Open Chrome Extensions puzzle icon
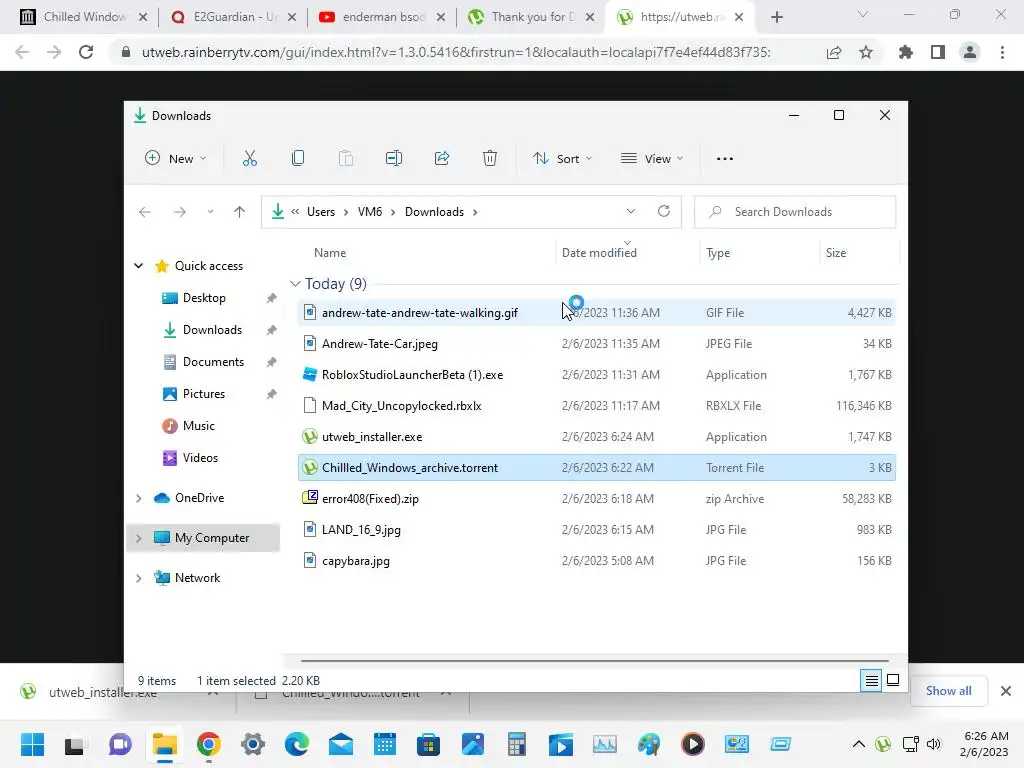 click(x=906, y=52)
